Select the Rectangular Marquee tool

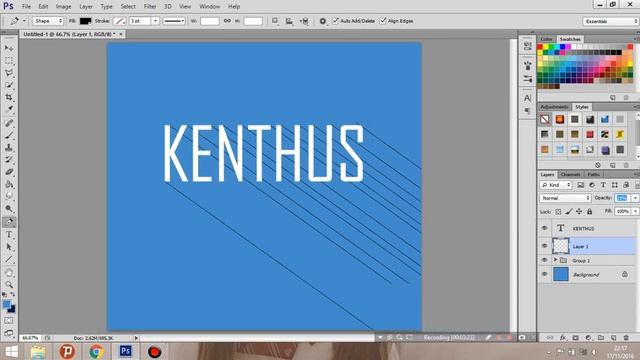click(9, 60)
